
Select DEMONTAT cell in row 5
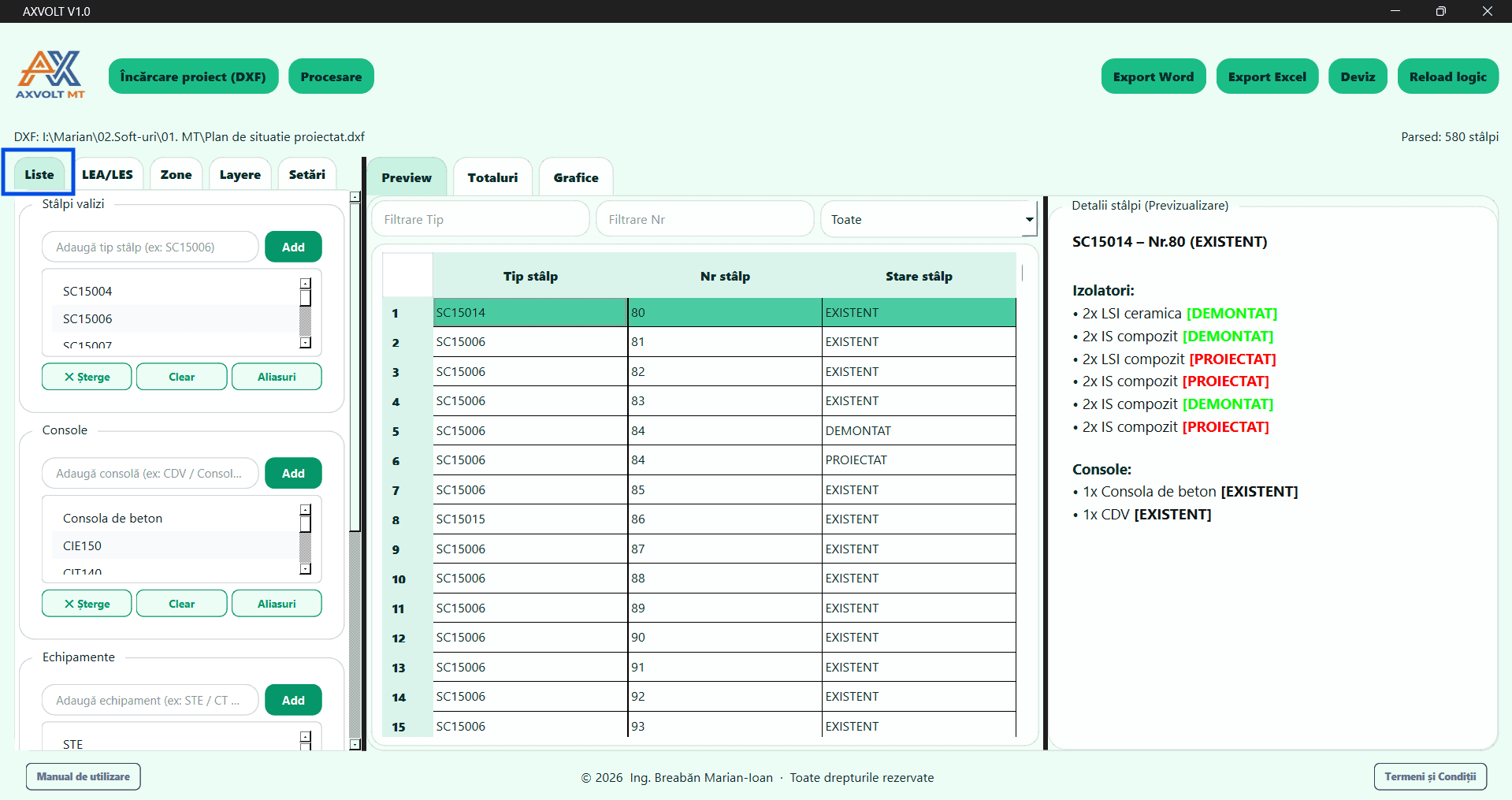[919, 430]
